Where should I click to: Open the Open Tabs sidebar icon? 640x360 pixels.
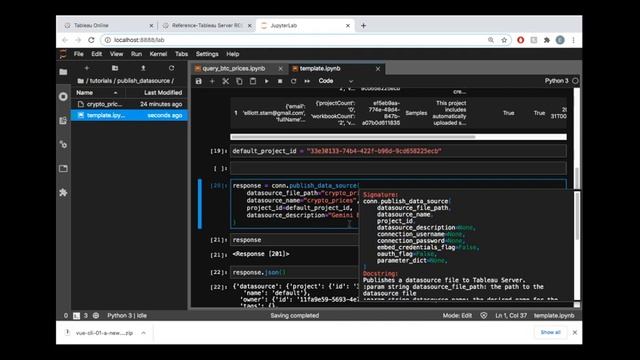pos(63,169)
